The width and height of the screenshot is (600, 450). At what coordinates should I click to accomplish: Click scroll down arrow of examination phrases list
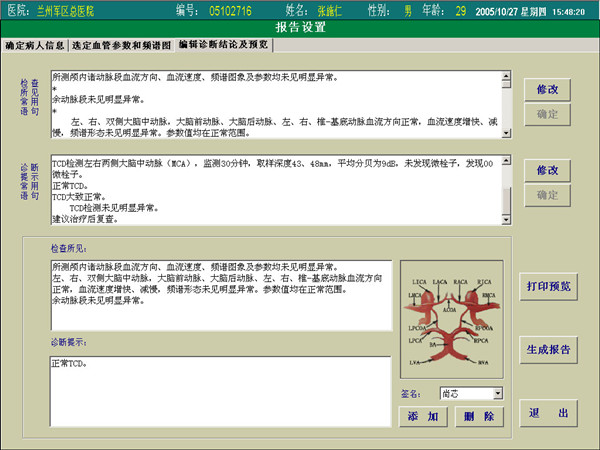(505, 132)
